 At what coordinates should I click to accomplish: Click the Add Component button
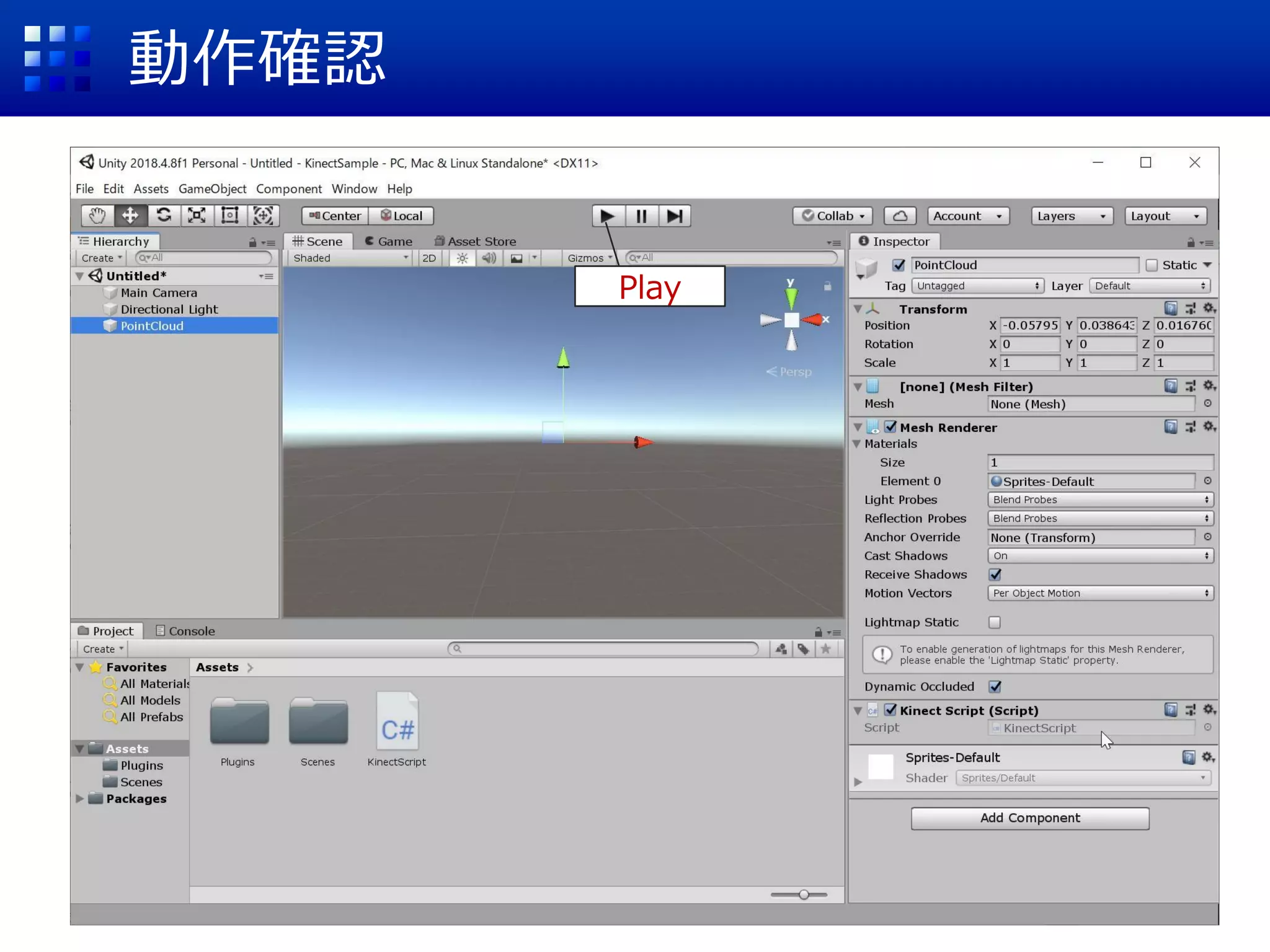[1030, 818]
